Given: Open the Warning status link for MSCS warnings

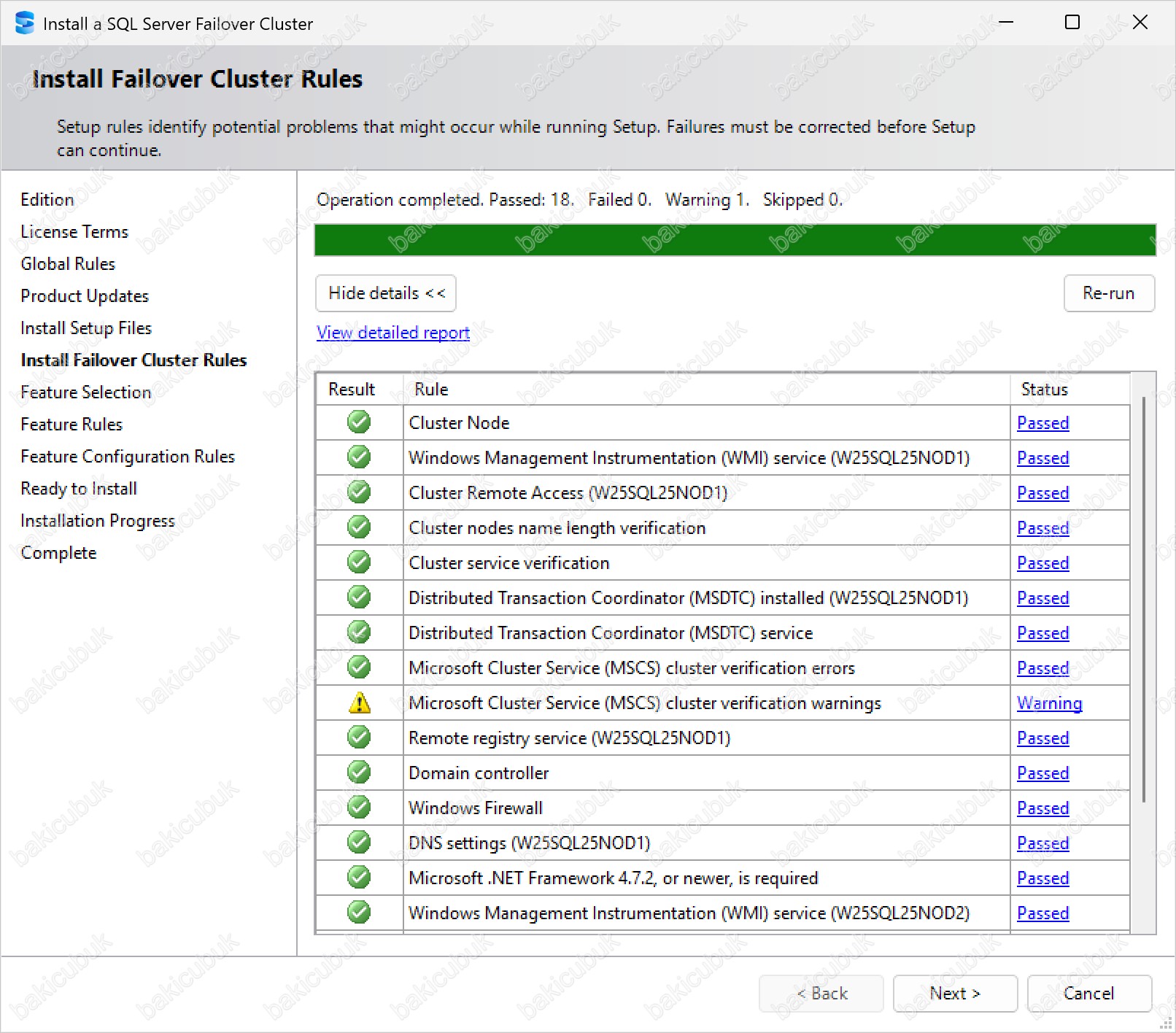Looking at the screenshot, I should pyautogui.click(x=1049, y=703).
